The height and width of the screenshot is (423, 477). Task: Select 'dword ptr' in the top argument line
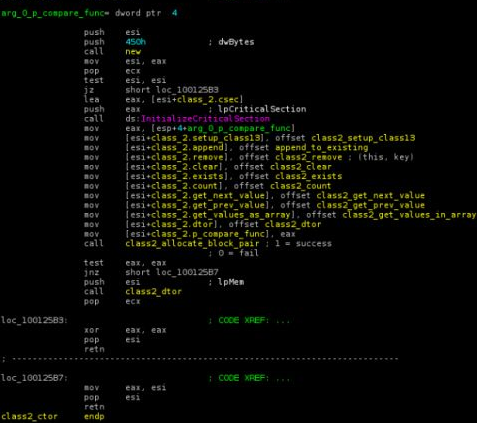click(138, 13)
